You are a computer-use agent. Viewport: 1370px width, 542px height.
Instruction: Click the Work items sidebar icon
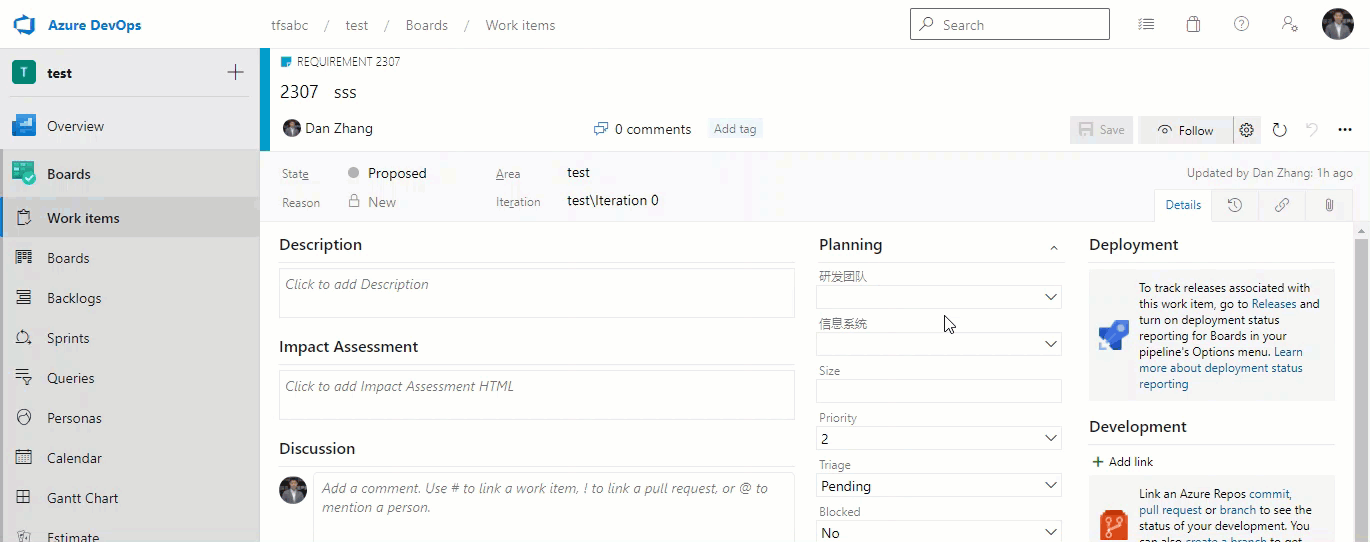tap(24, 218)
